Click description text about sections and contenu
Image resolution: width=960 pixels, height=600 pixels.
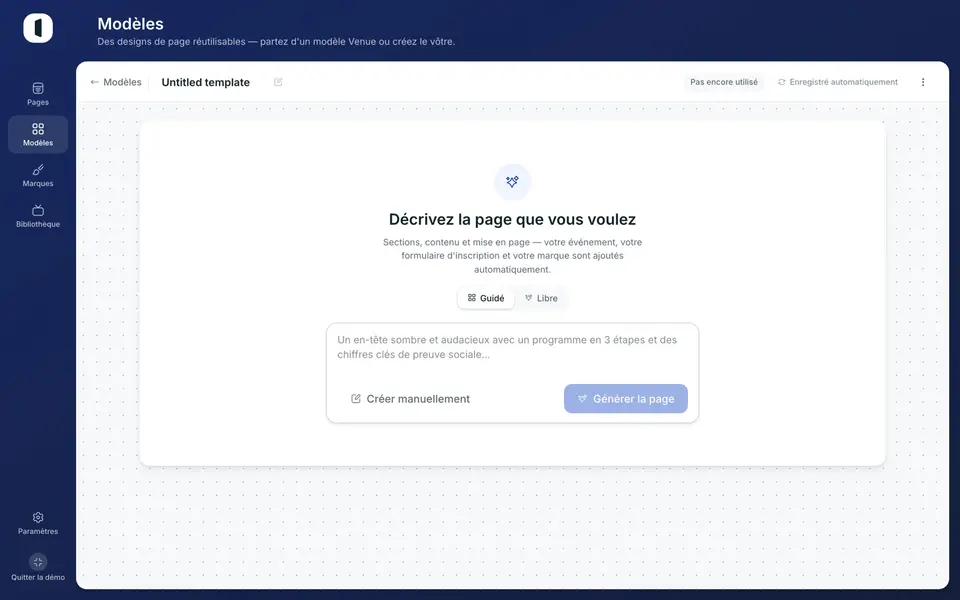[x=512, y=256]
